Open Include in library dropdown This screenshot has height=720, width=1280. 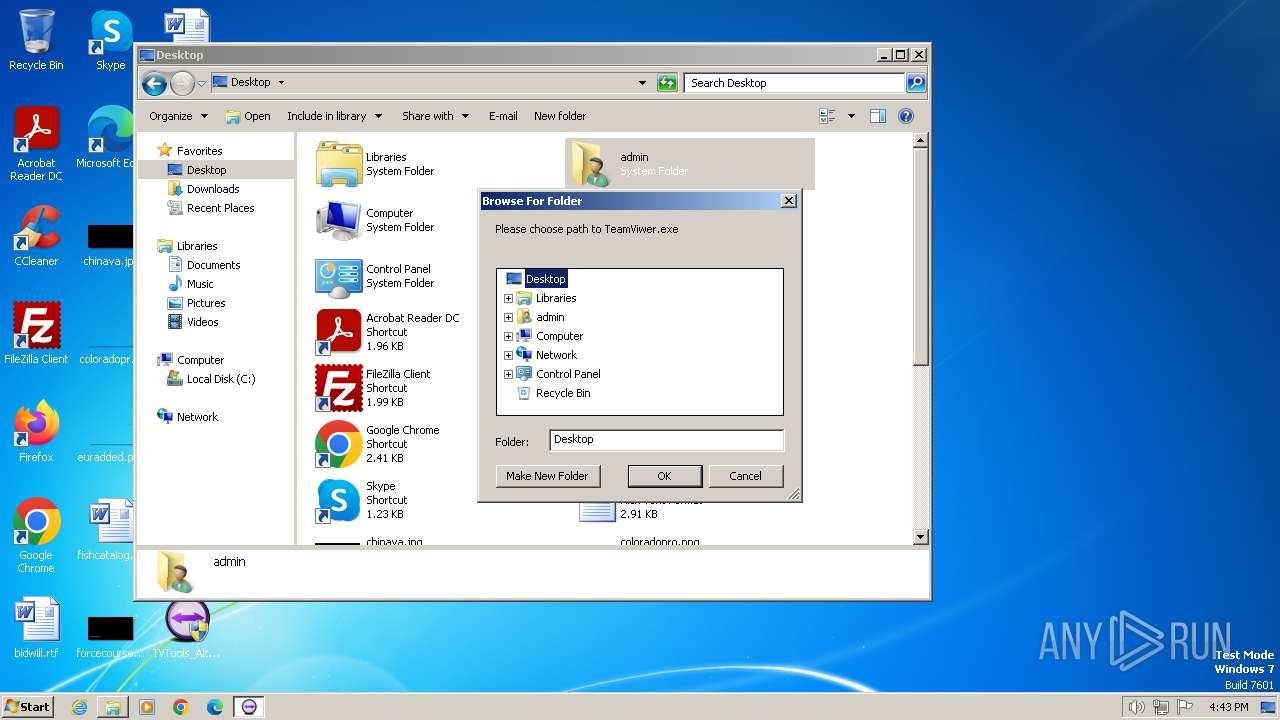[x=334, y=116]
